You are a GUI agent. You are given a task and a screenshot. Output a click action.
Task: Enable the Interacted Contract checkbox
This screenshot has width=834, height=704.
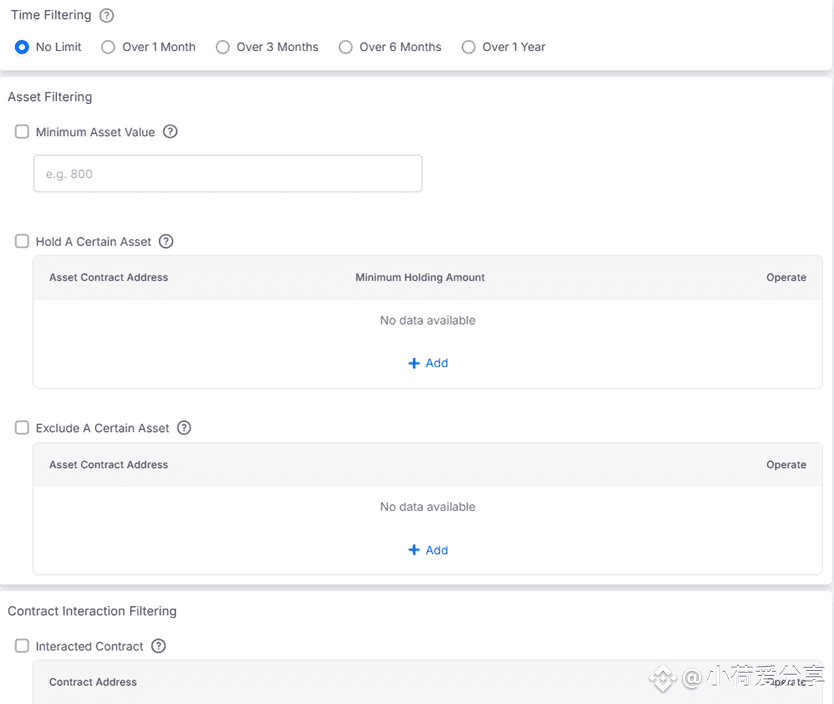pos(22,646)
